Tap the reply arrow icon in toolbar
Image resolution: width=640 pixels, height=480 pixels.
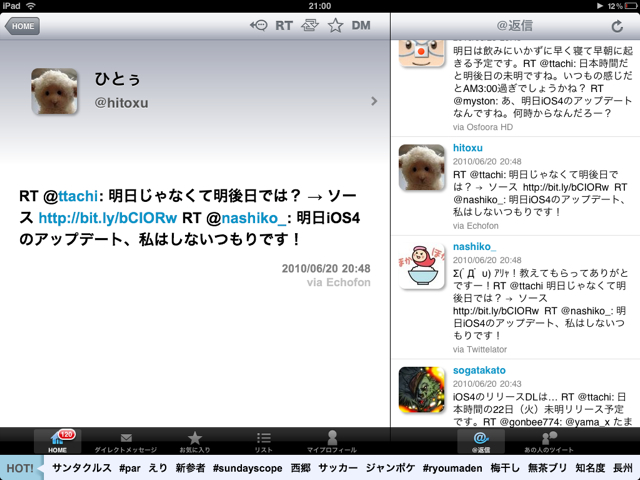coord(257,25)
